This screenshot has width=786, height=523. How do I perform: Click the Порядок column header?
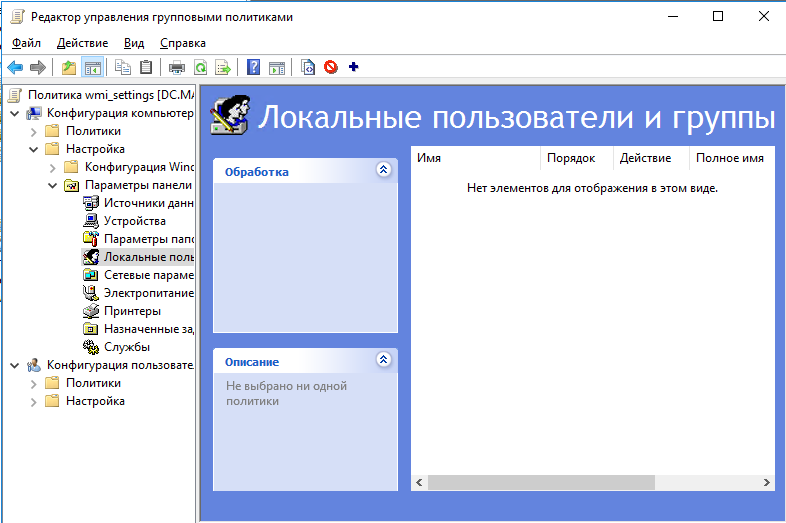tap(572, 158)
